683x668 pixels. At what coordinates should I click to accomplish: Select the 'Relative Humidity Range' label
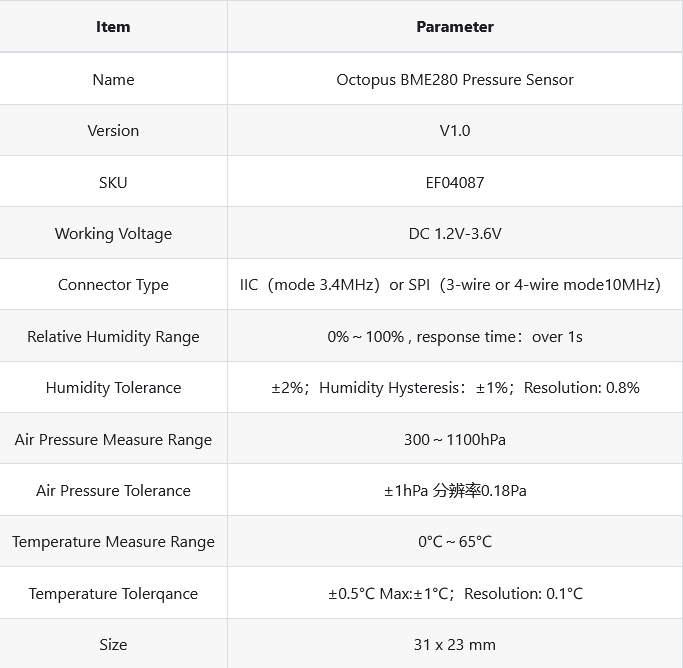coord(113,337)
